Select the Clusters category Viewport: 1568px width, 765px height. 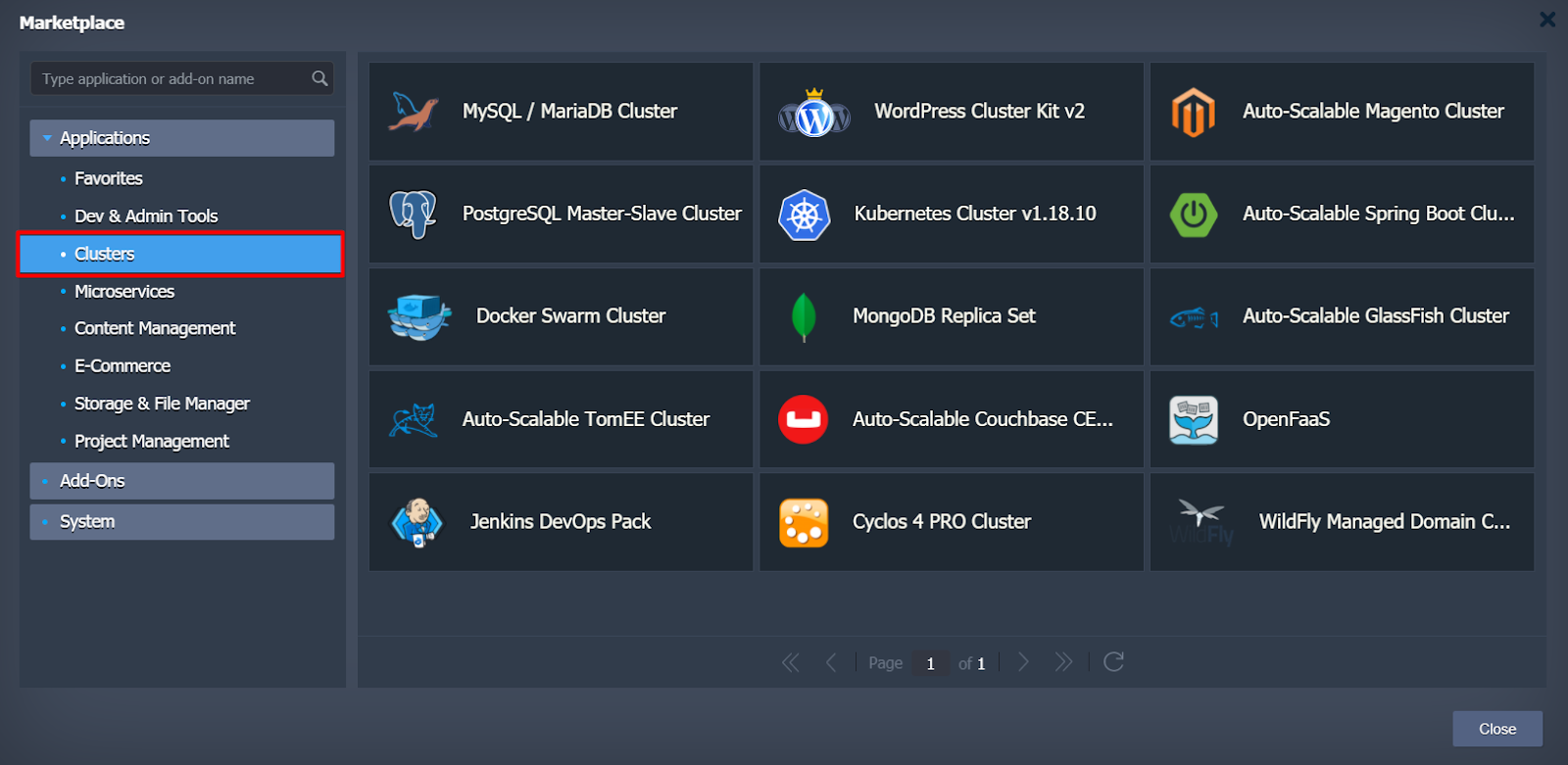180,254
